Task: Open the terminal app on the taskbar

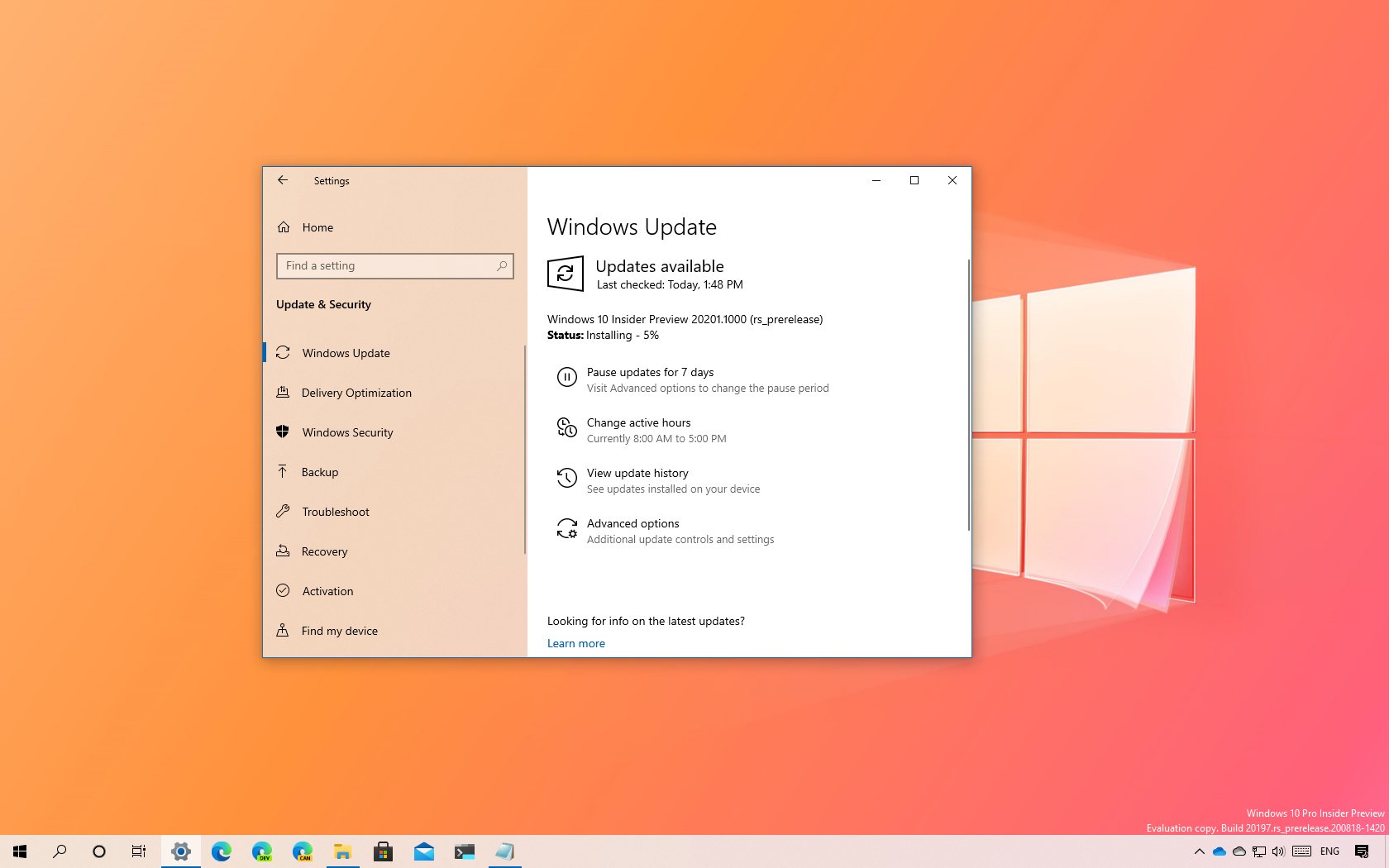Action: pos(464,851)
